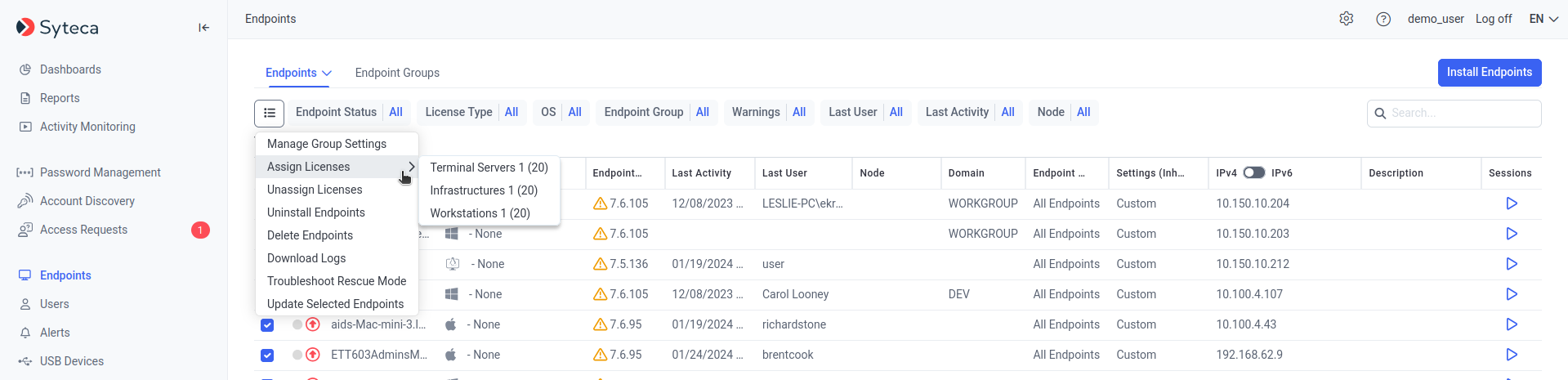Click the Syteca logo
This screenshot has height=380, width=1568.
tap(57, 28)
